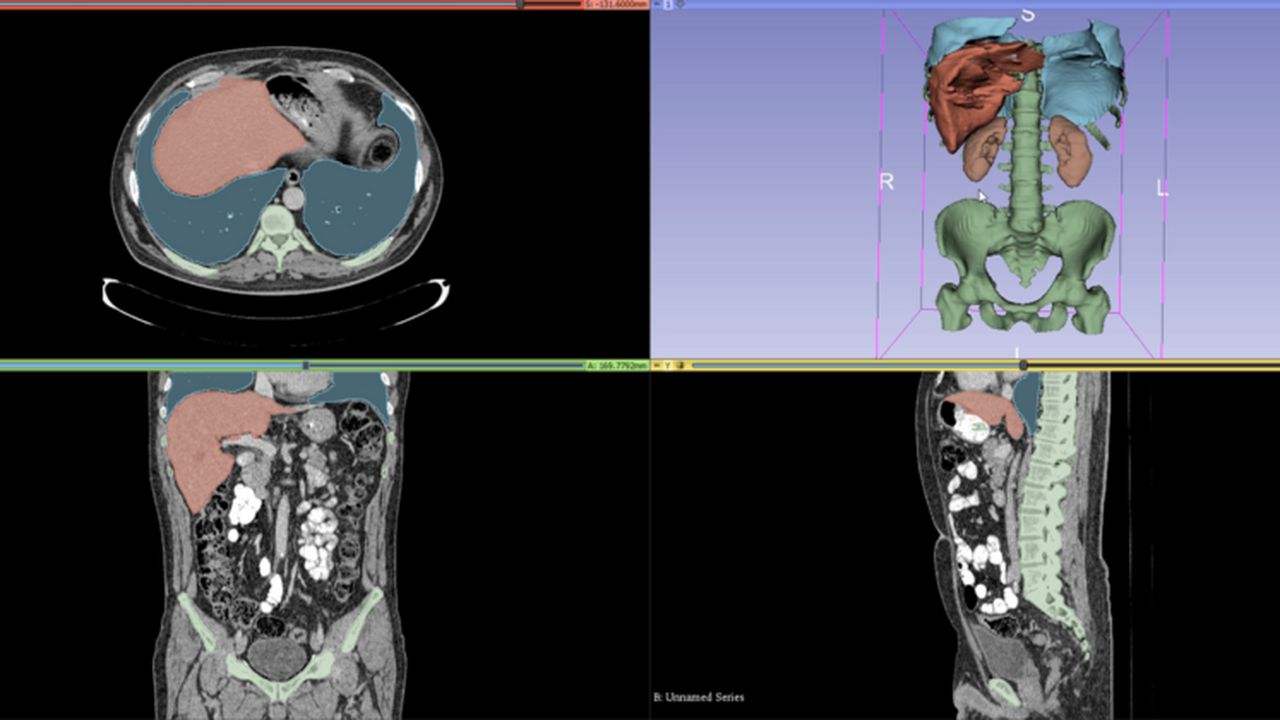This screenshot has width=1280, height=720.
Task: Click the left kidney model in 3D view
Action: point(1070,152)
